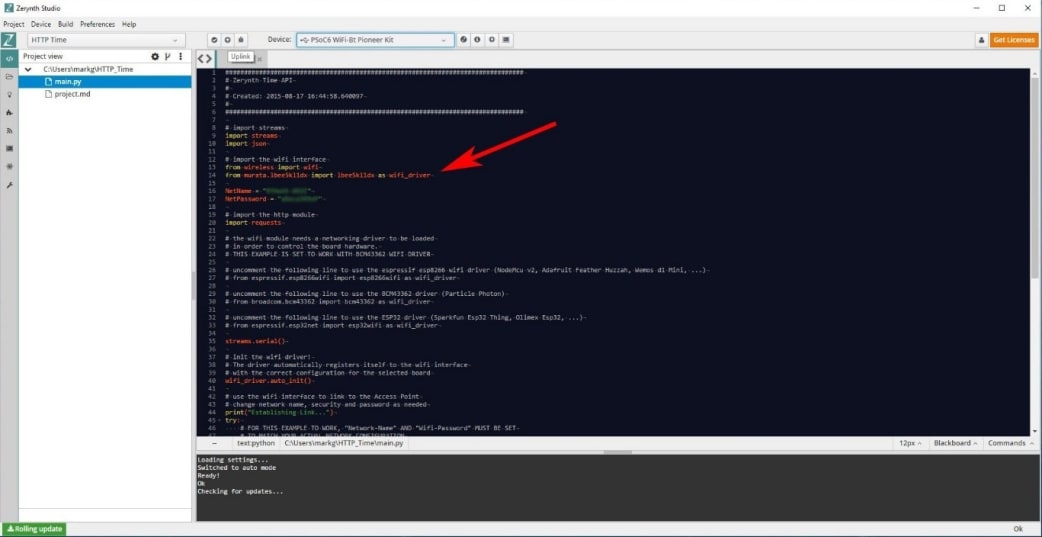The image size is (1042, 537).
Task: Click the 'wifi_driver.auto_init()' code line
Action: click(268, 381)
